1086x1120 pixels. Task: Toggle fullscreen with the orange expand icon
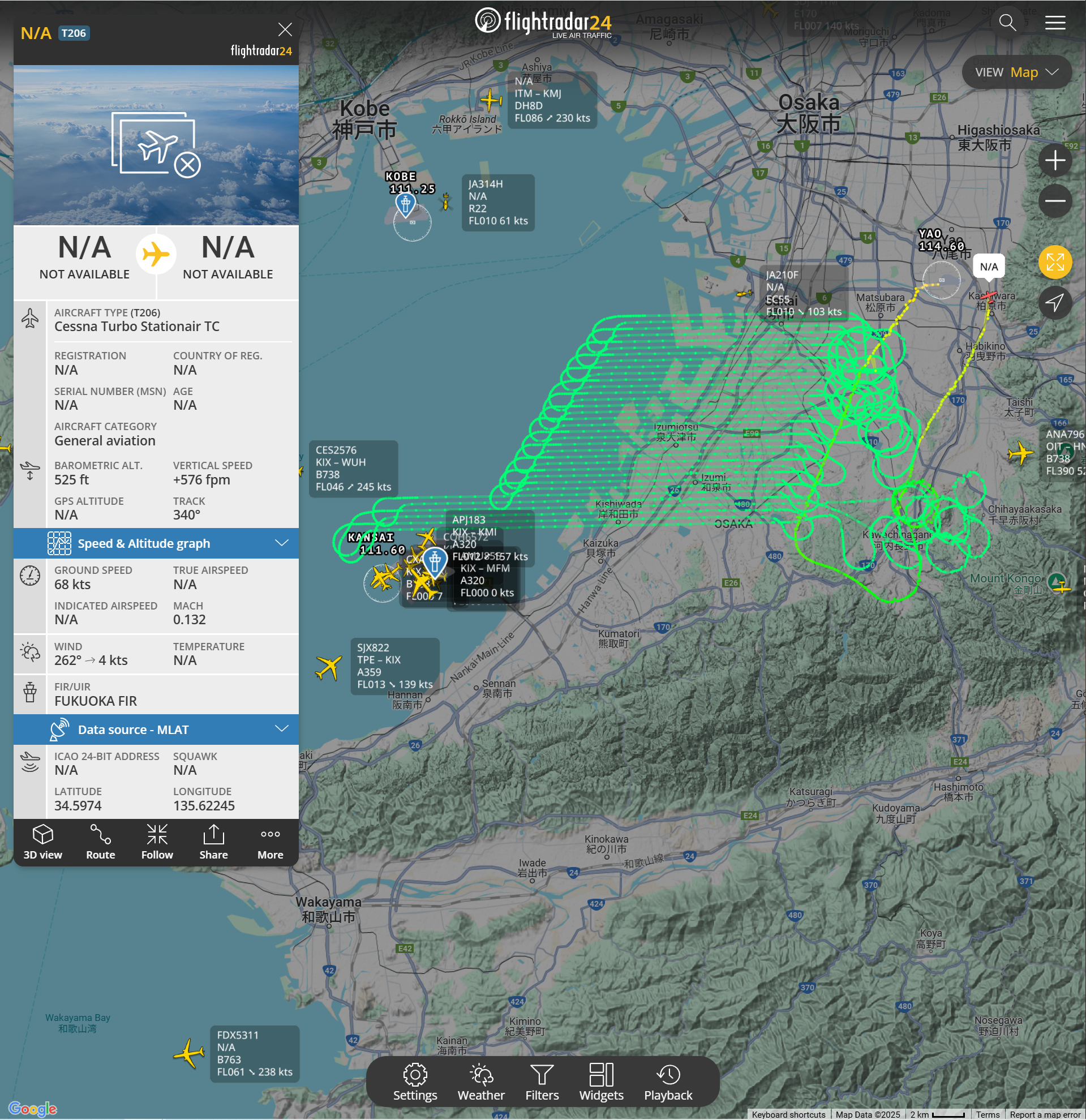click(1054, 262)
